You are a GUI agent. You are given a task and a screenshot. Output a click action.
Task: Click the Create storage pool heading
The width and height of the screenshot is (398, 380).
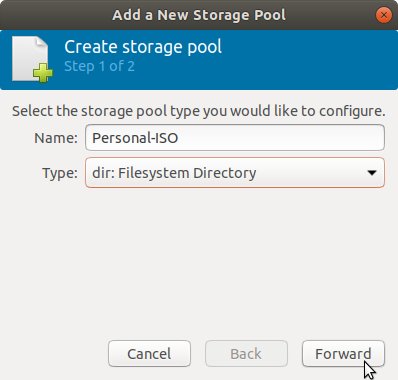click(143, 47)
